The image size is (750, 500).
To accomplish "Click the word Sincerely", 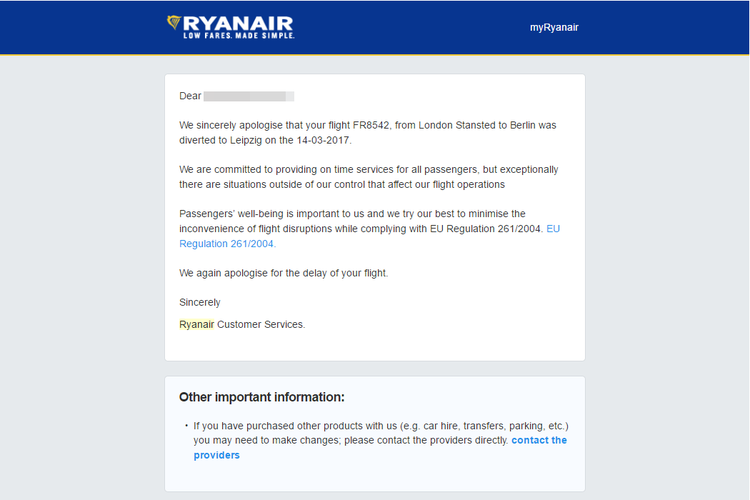I will click(x=199, y=302).
